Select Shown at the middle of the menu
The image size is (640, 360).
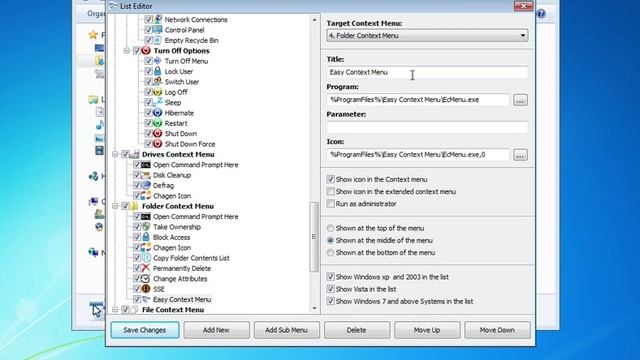pyautogui.click(x=331, y=240)
